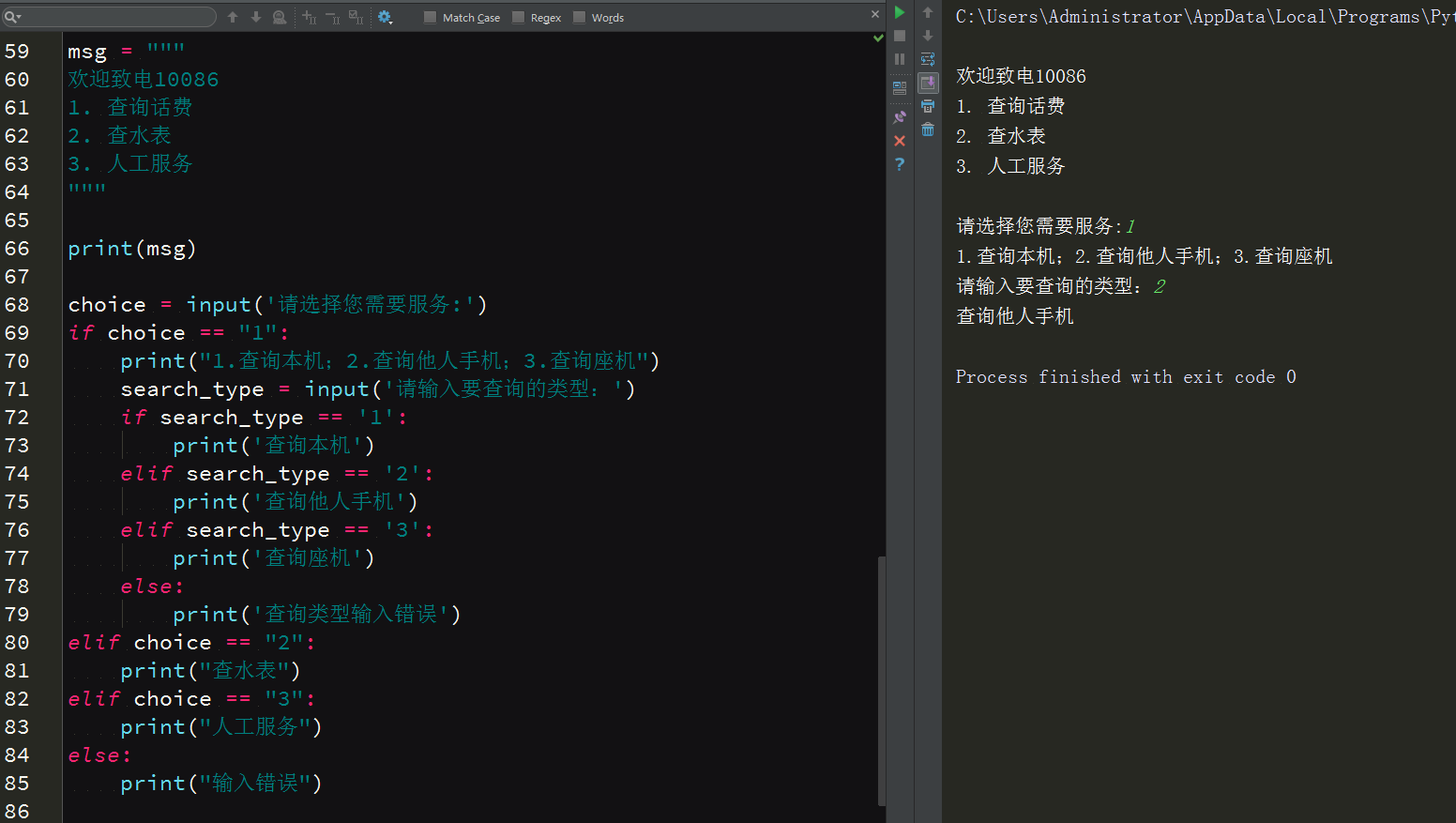Enable the Match Case checkbox
Viewport: 1456px width, 823px height.
[430, 17]
